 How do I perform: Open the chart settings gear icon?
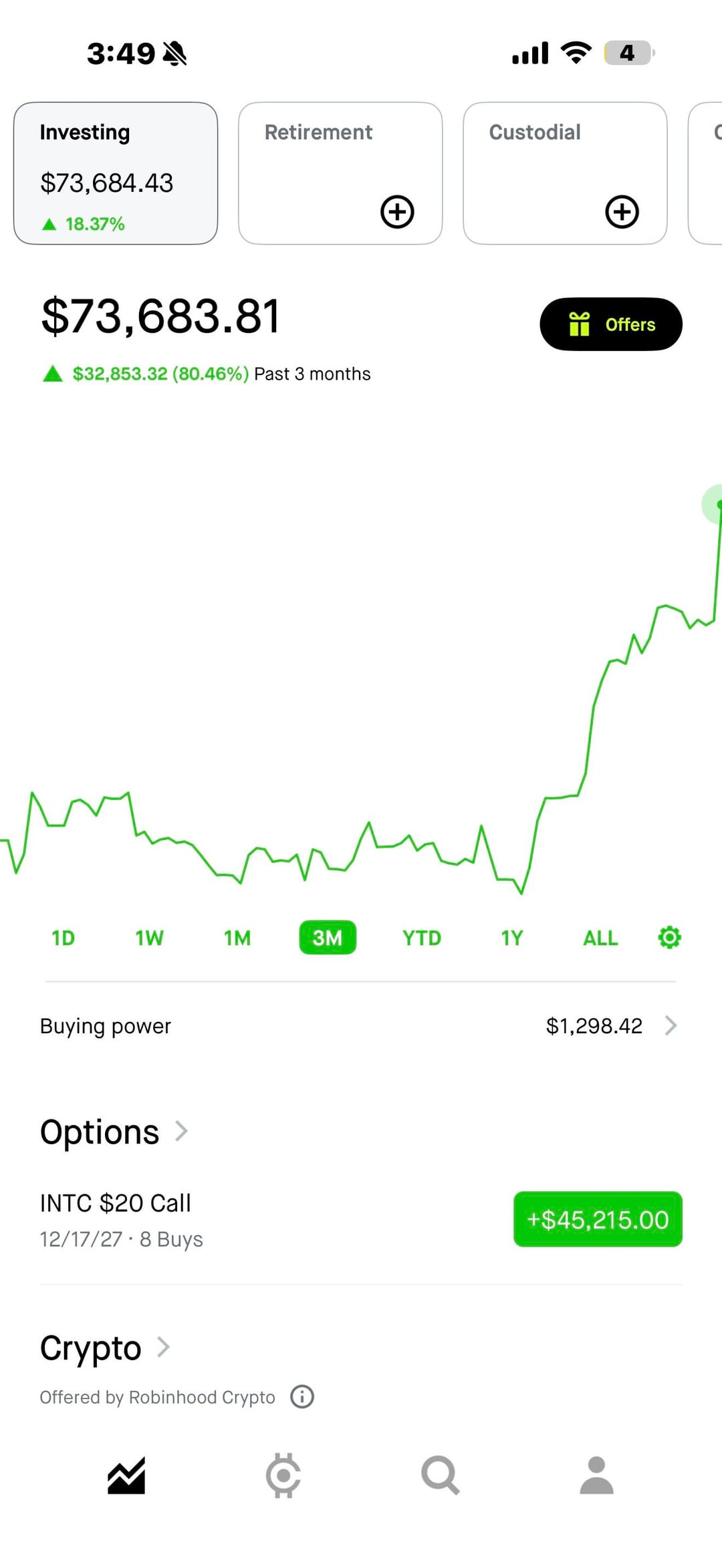tap(669, 938)
